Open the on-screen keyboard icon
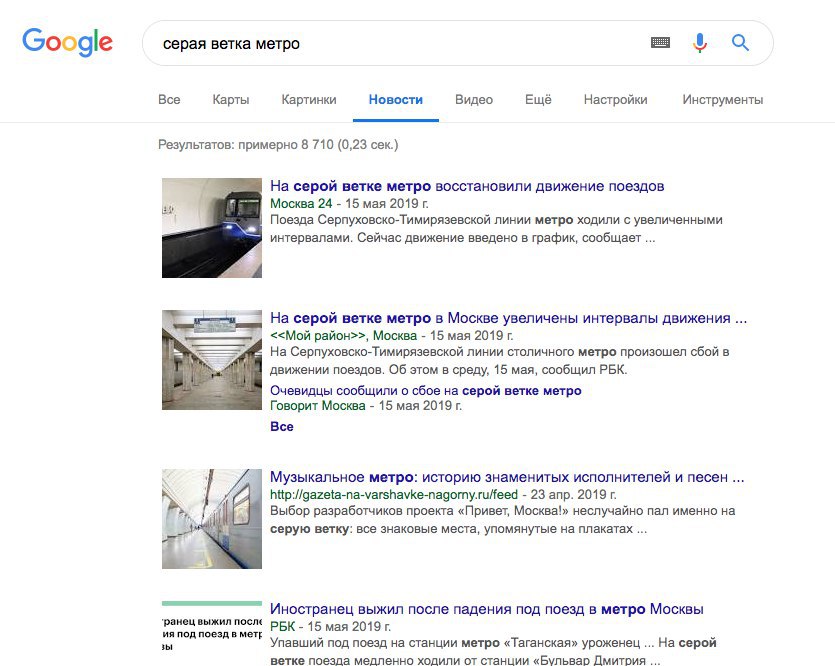Image resolution: width=835 pixels, height=666 pixels. (x=660, y=43)
